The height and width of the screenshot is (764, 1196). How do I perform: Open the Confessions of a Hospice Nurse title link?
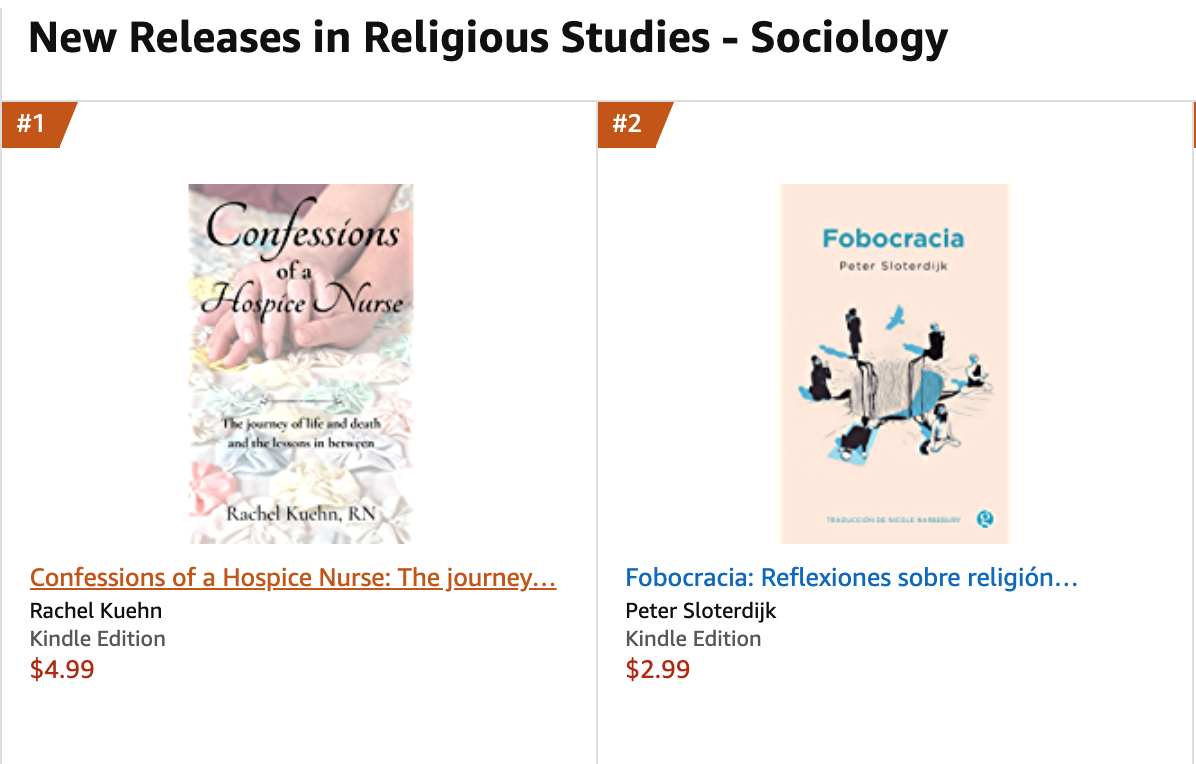(293, 577)
